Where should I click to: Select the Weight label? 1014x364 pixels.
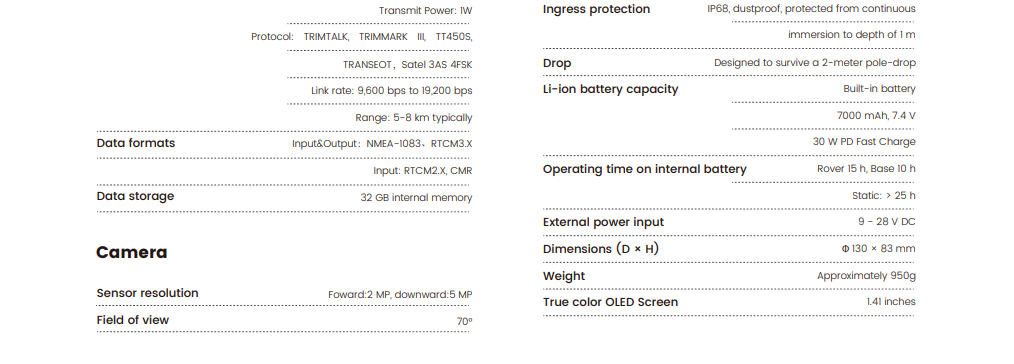563,276
